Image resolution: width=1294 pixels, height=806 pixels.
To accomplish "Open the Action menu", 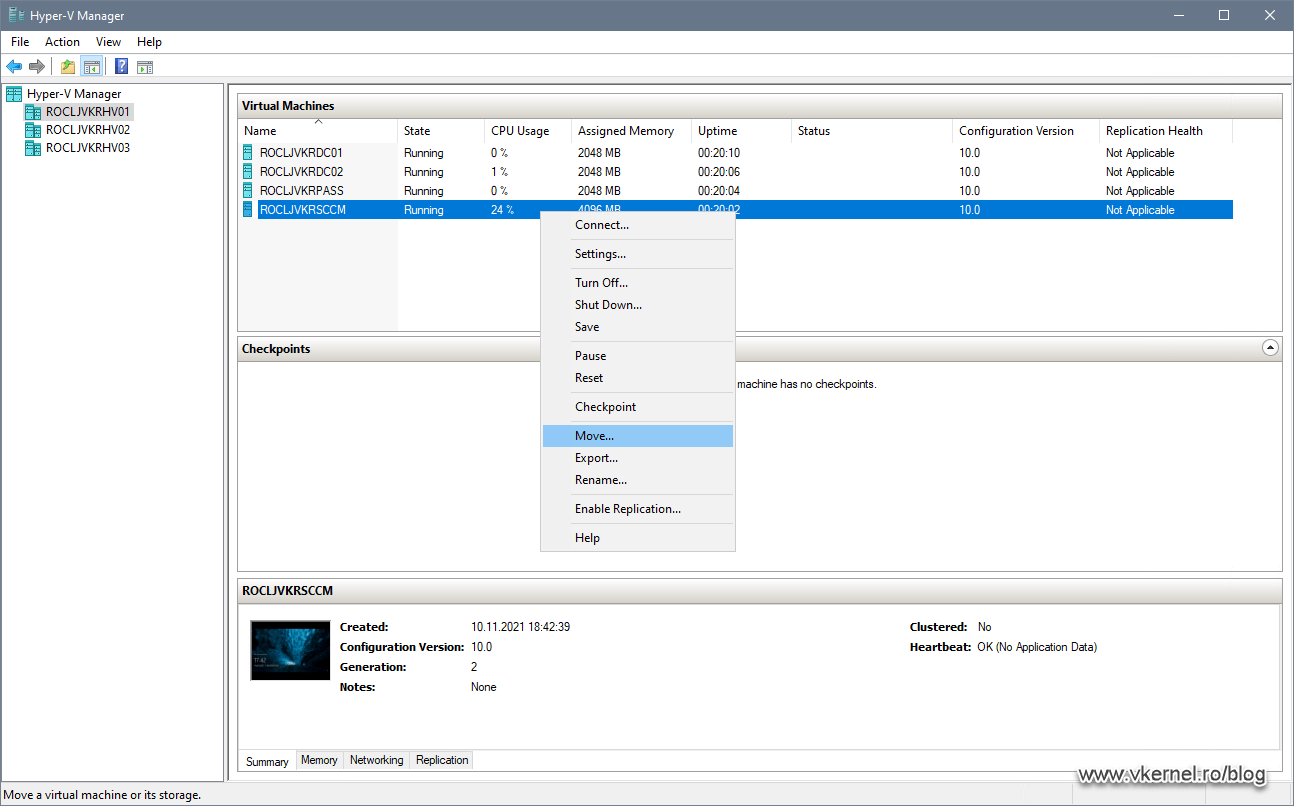I will (x=62, y=42).
